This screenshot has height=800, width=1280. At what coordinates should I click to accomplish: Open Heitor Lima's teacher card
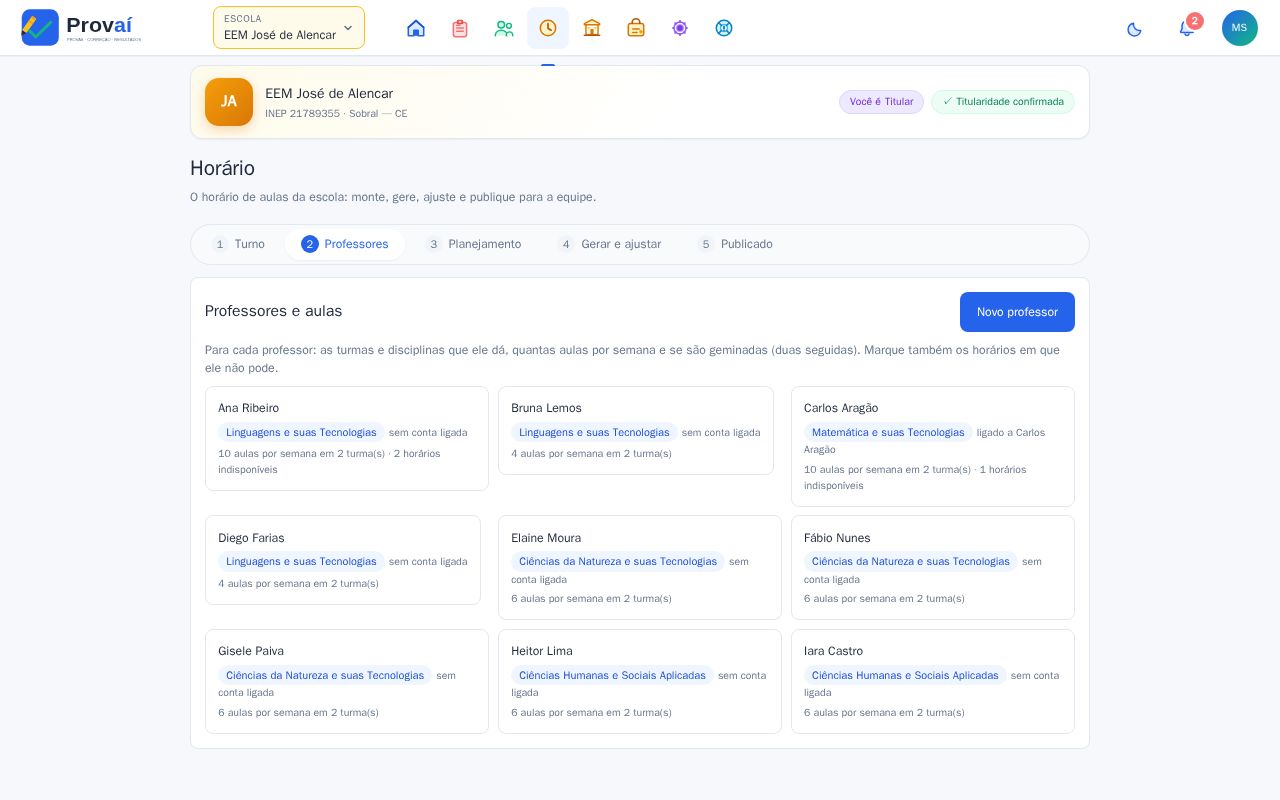[x=640, y=681]
